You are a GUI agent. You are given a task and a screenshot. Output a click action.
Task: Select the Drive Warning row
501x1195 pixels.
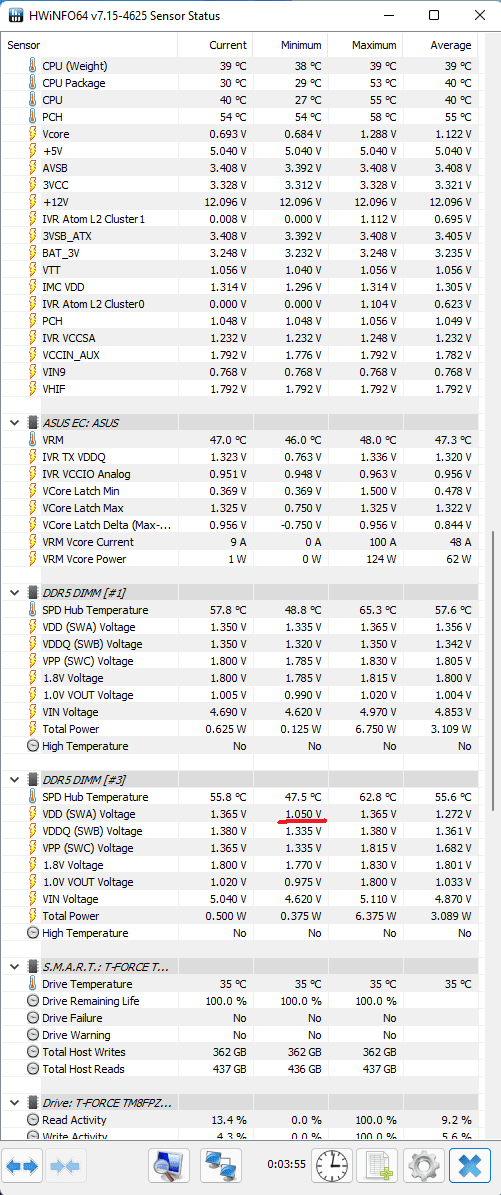pyautogui.click(x=241, y=1035)
